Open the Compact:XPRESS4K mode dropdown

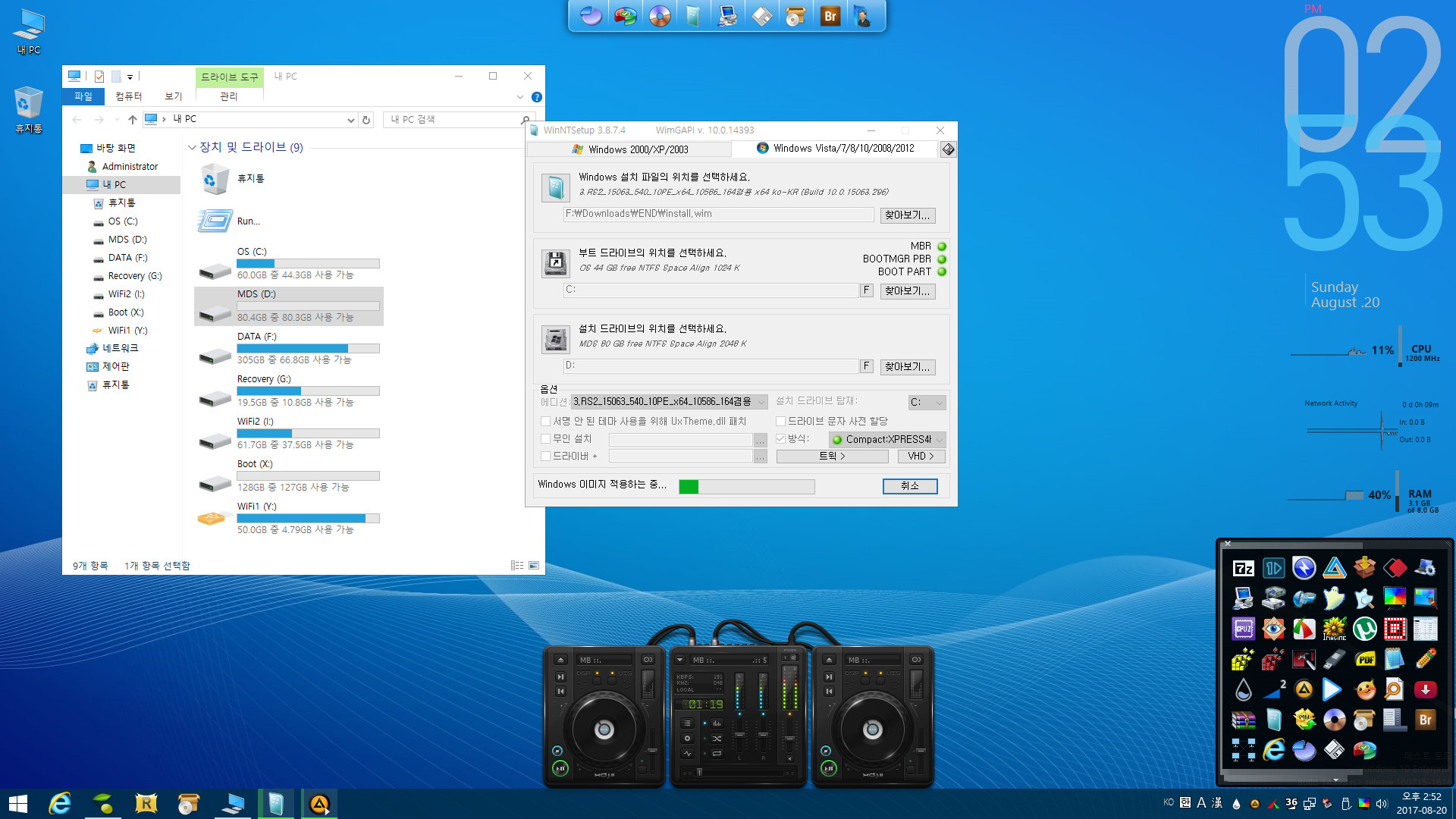coord(887,440)
